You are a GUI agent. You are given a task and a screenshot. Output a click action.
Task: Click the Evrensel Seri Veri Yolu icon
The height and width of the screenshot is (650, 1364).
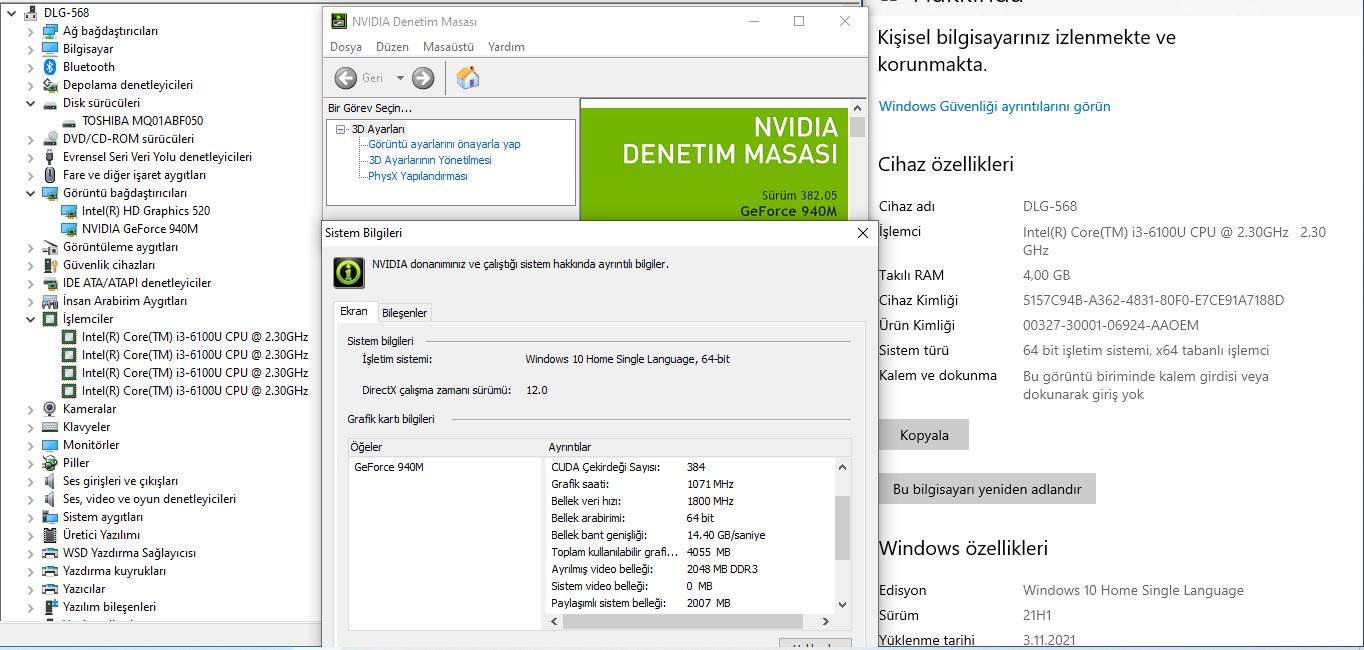pos(50,157)
